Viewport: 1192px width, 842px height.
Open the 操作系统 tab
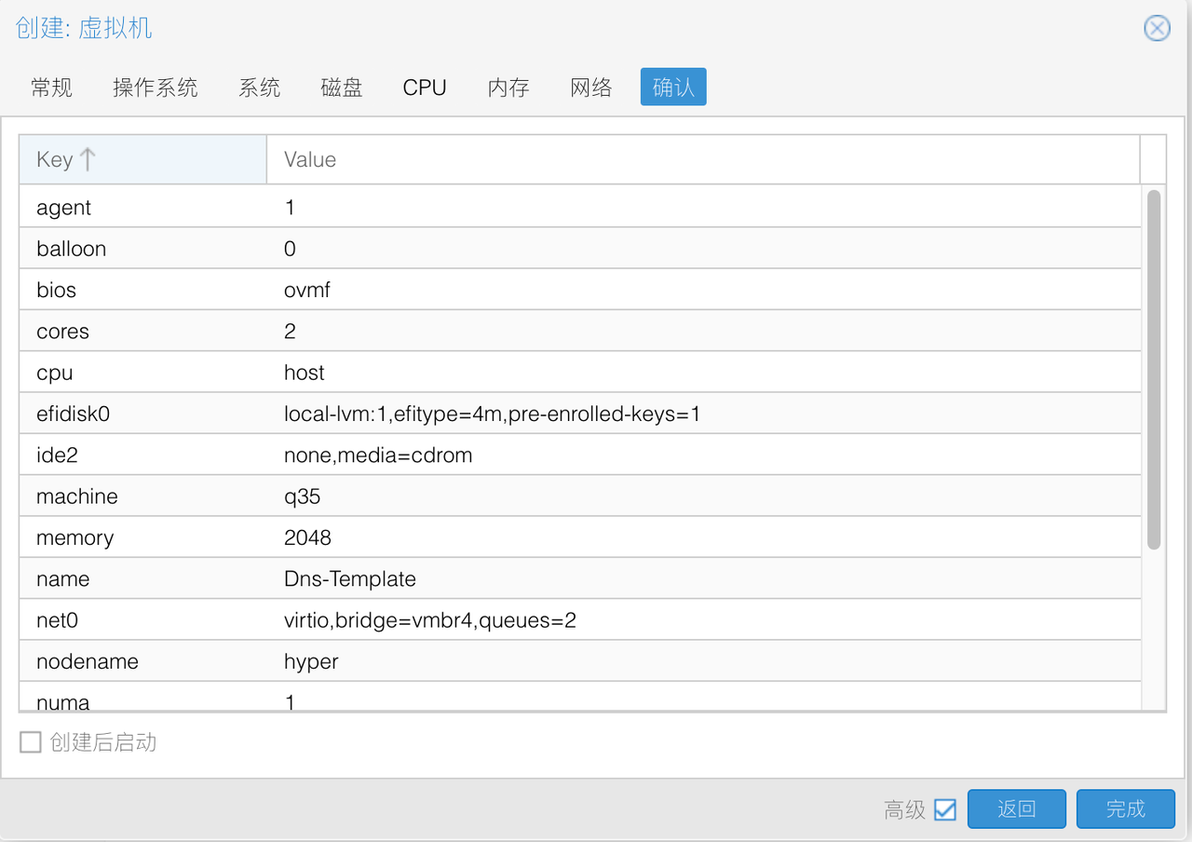(x=155, y=87)
